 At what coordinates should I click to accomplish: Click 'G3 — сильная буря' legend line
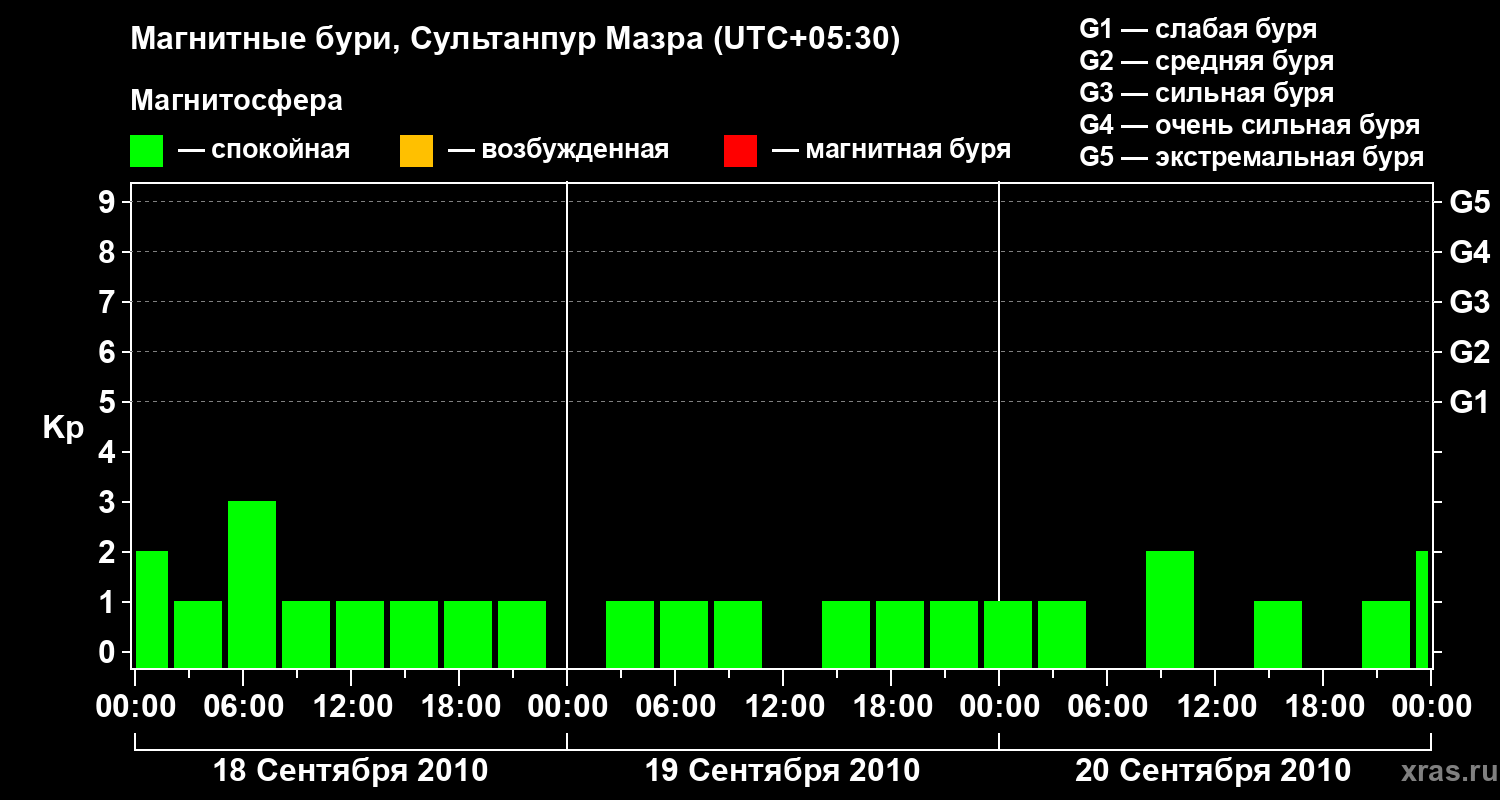click(x=1207, y=94)
